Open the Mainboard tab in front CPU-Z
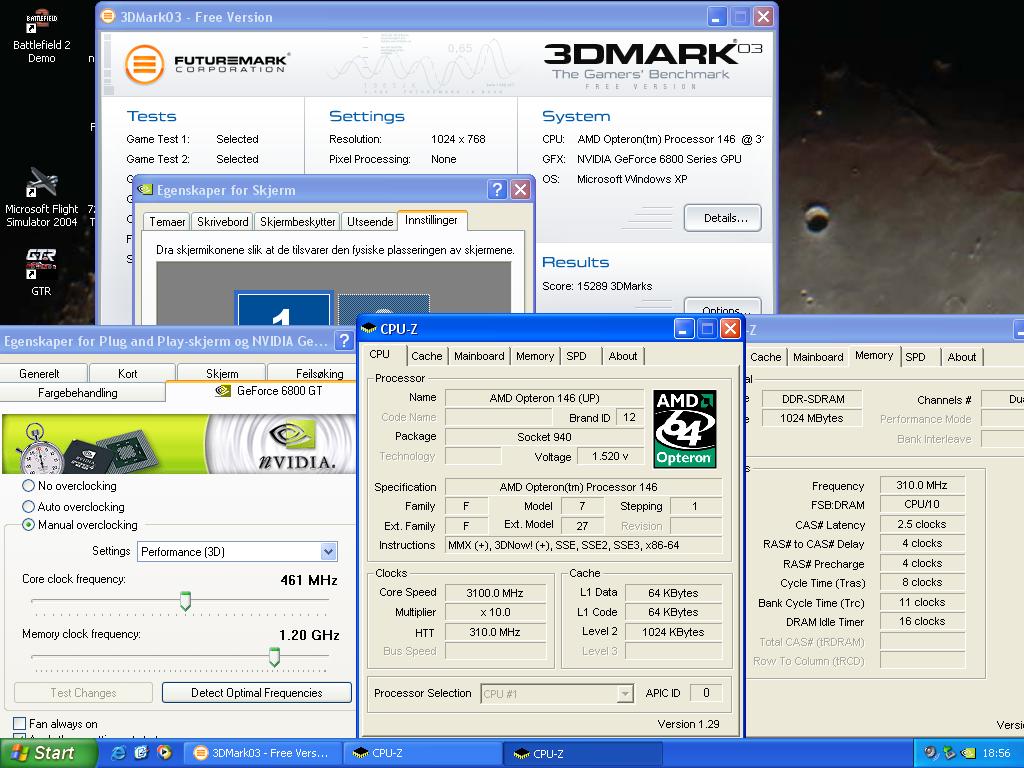The width and height of the screenshot is (1024, 768). pos(479,356)
